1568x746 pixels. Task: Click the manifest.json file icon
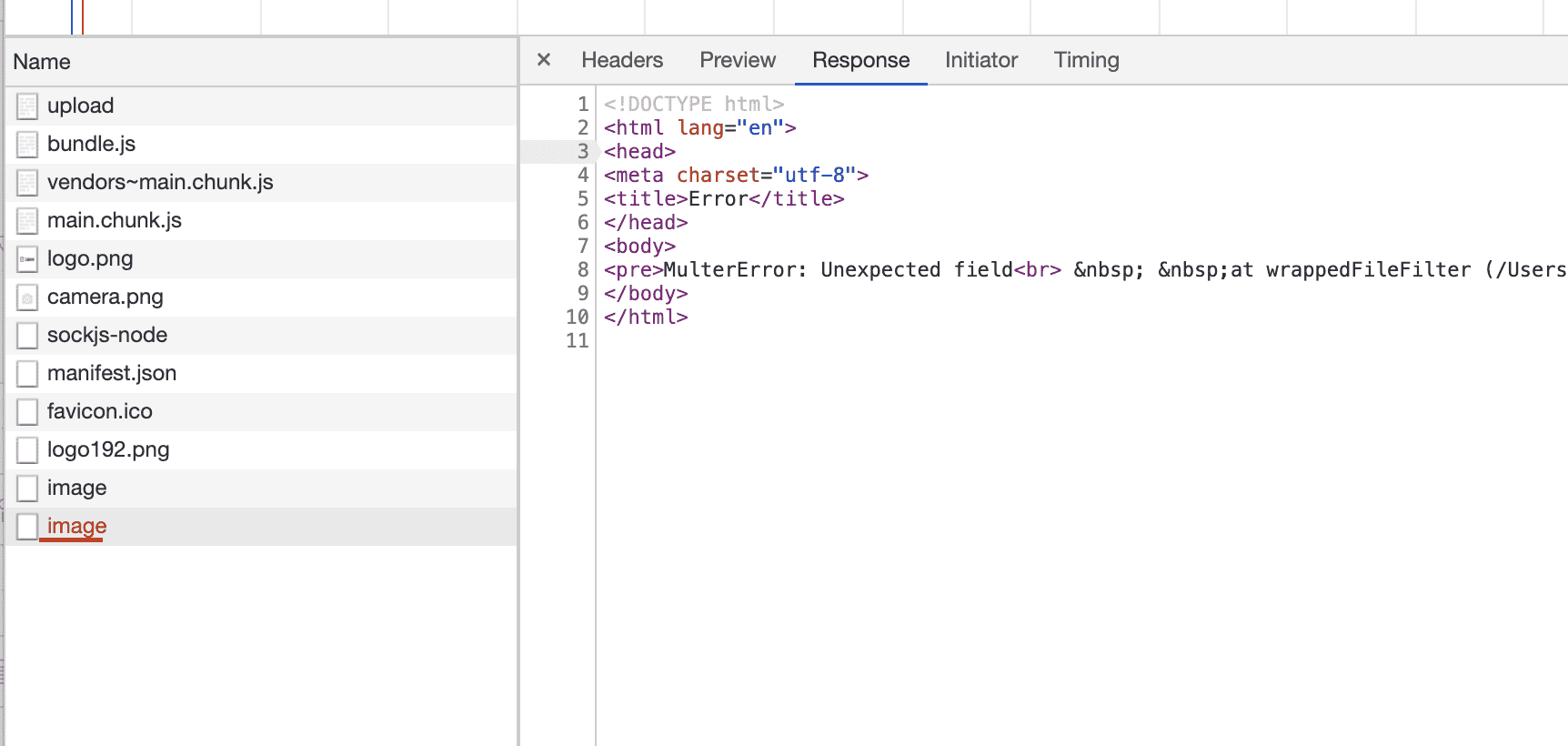coord(27,374)
